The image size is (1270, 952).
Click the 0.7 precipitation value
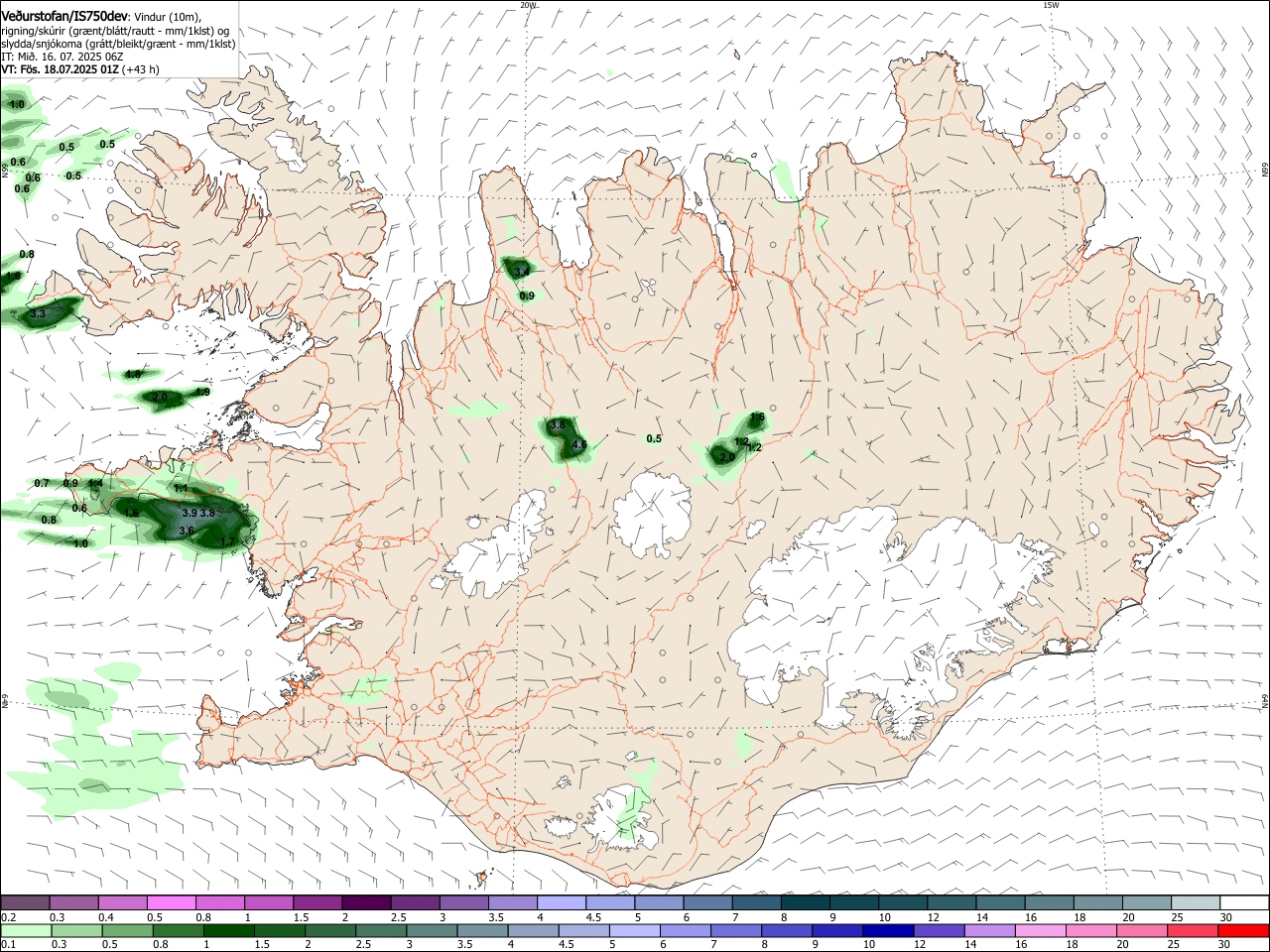click(x=42, y=483)
